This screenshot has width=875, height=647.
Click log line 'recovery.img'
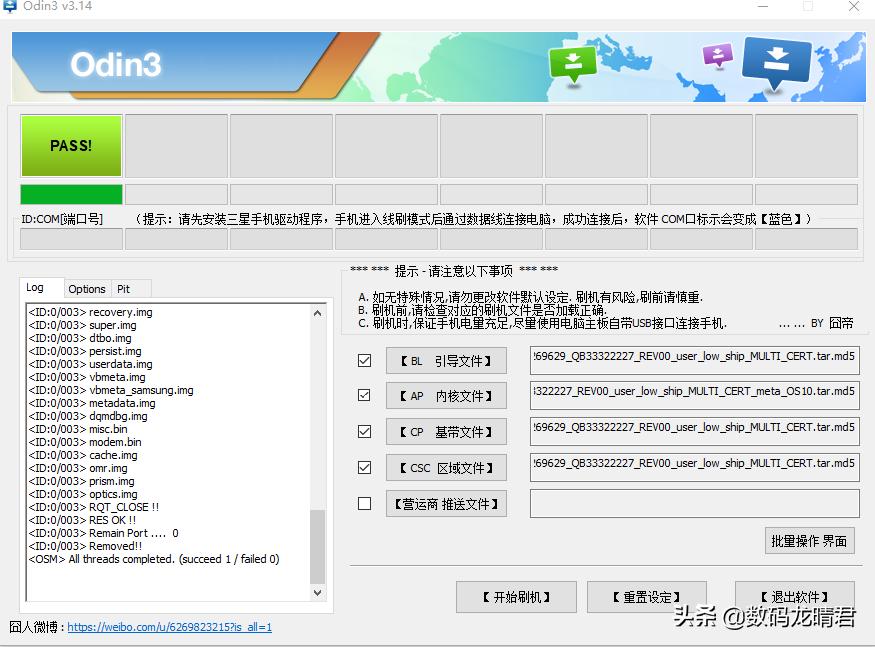coord(90,312)
